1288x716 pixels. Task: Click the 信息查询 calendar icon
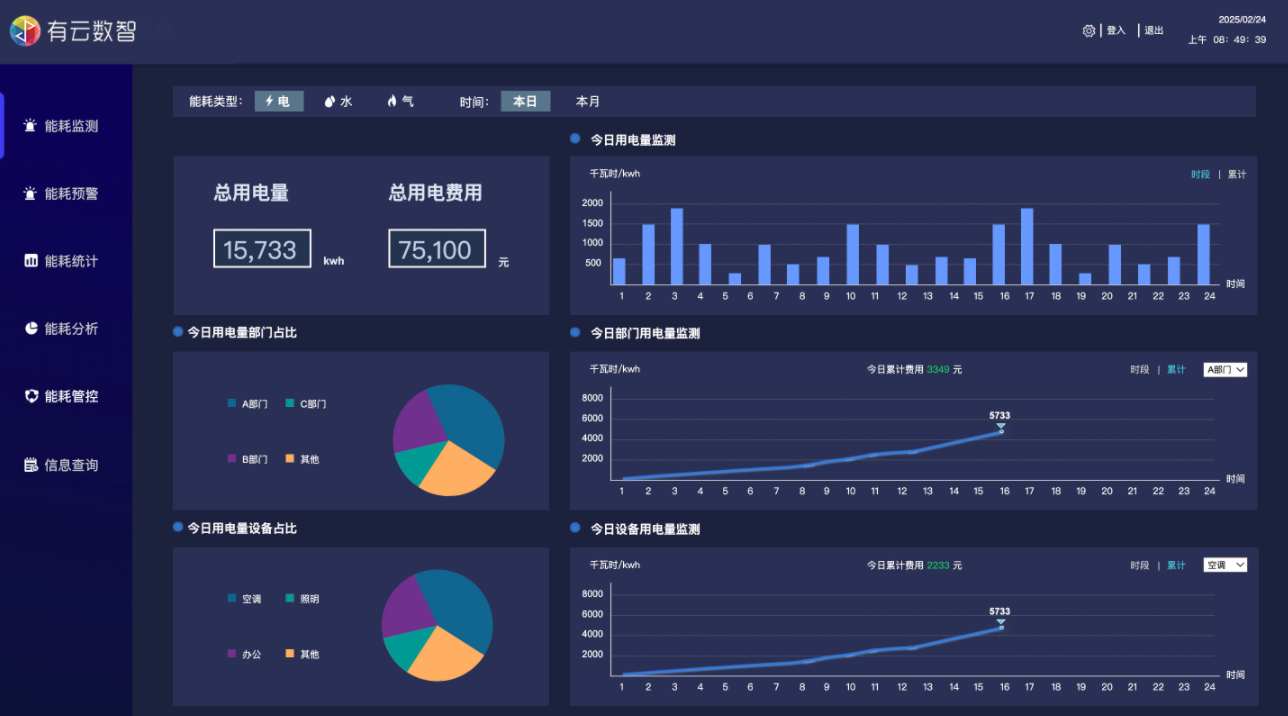pyautogui.click(x=30, y=465)
